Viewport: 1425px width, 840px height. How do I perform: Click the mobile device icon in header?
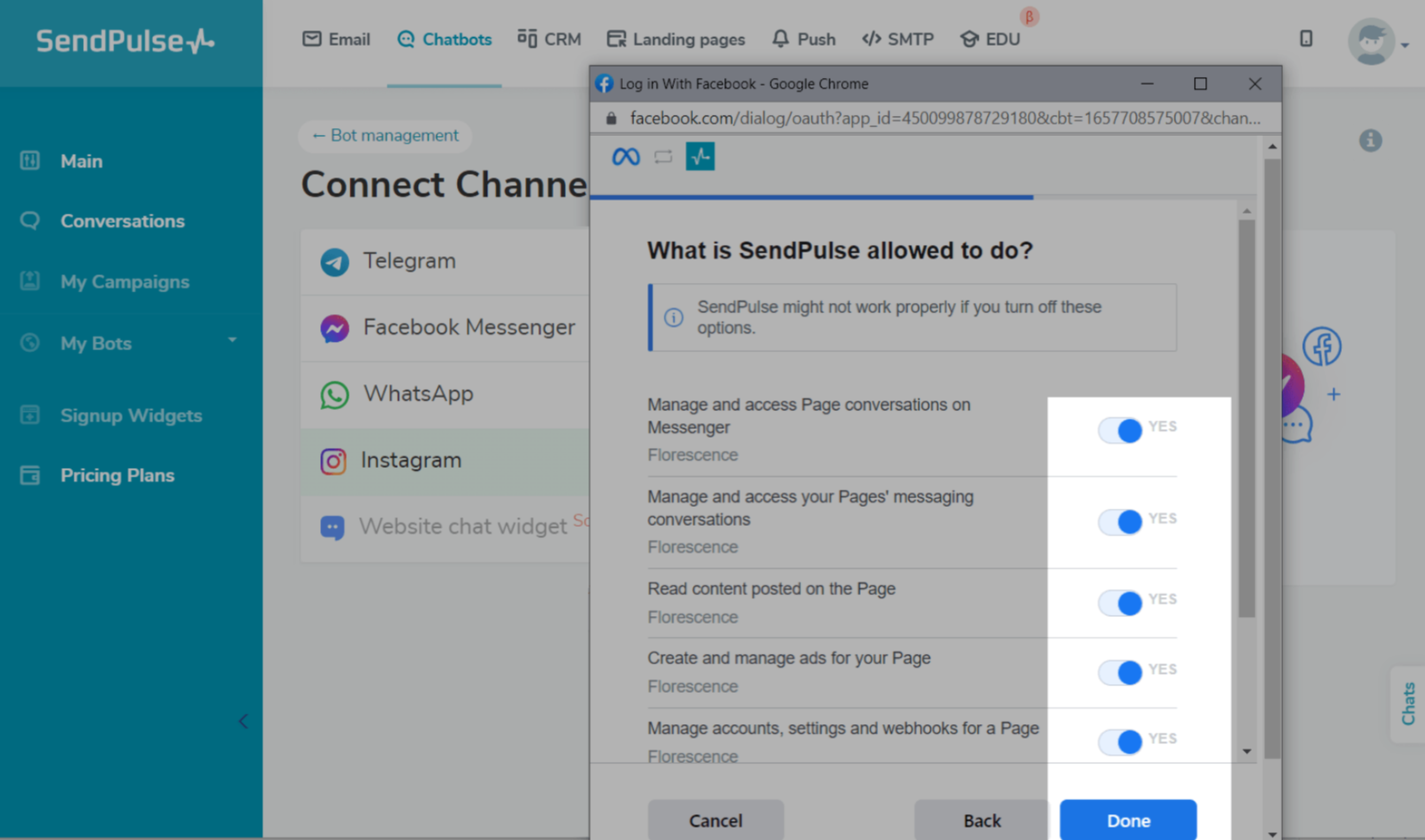pyautogui.click(x=1306, y=39)
